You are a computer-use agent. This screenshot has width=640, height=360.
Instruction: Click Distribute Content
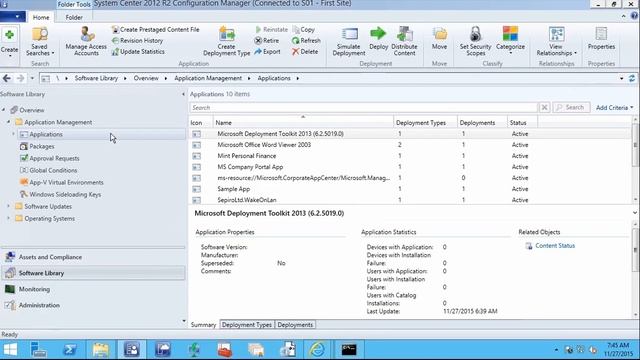point(404,41)
